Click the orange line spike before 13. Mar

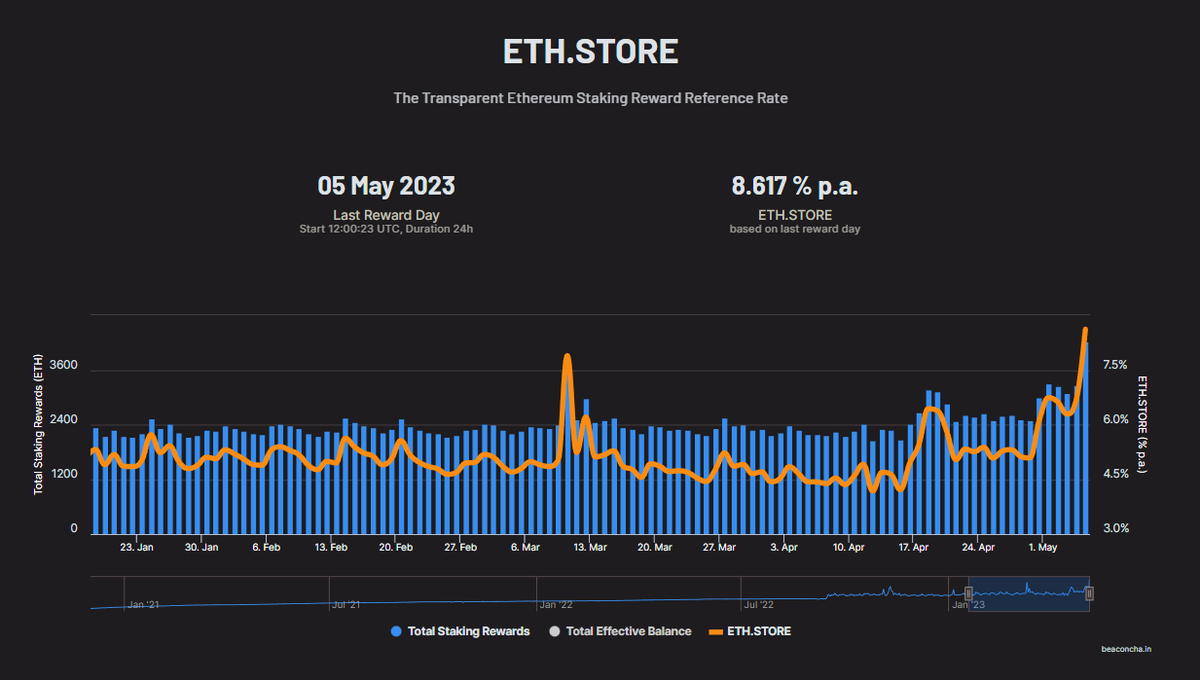click(567, 358)
